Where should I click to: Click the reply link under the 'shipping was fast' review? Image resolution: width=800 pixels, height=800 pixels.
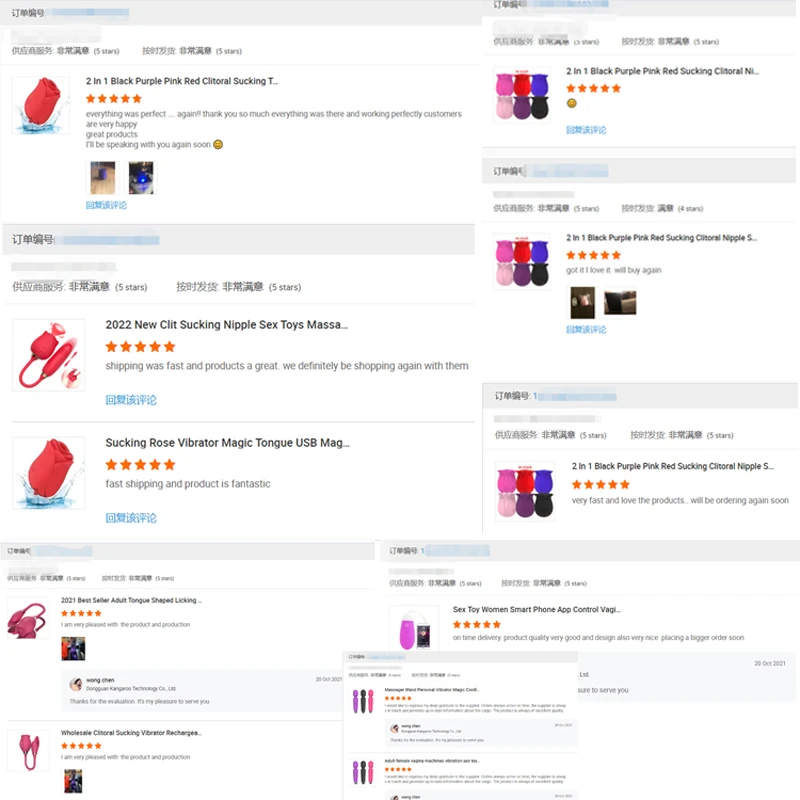pos(131,400)
